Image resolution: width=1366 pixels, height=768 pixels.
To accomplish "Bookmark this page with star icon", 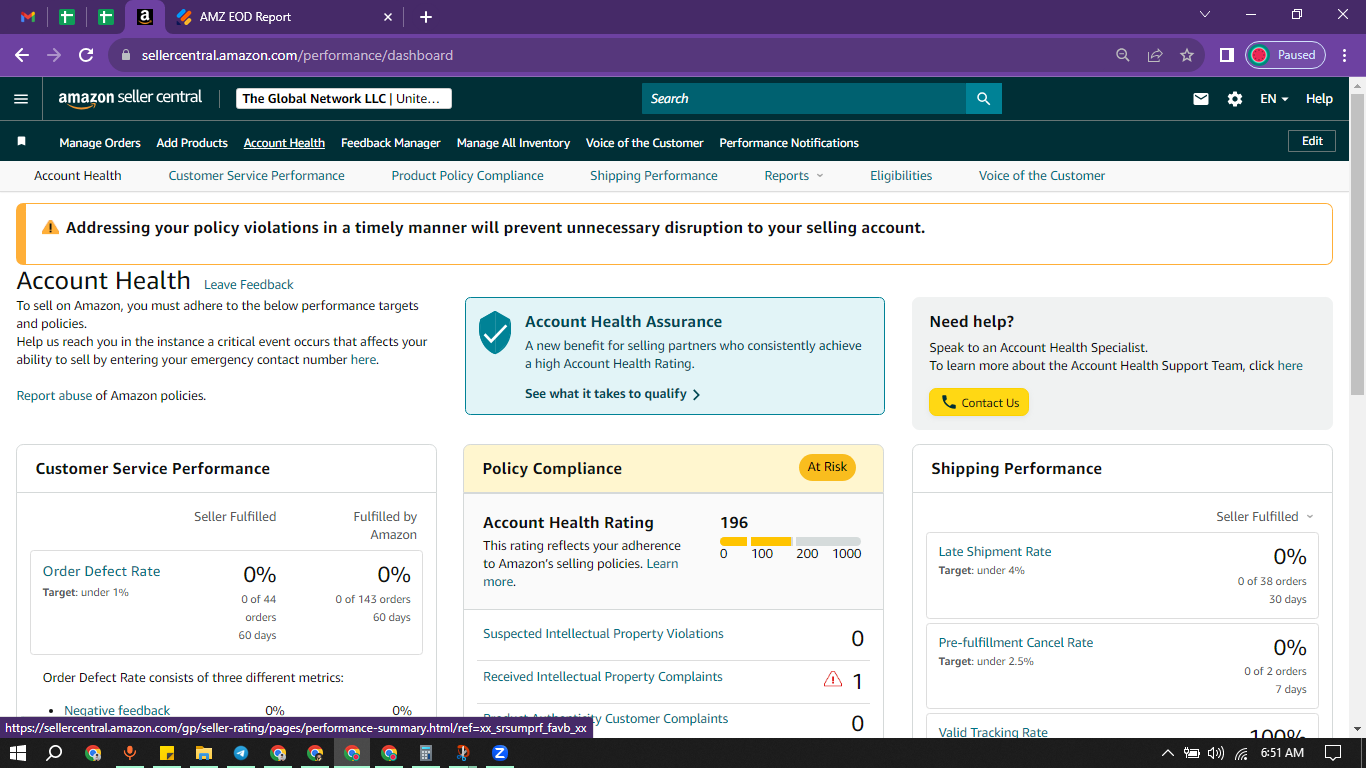I will [x=1187, y=55].
